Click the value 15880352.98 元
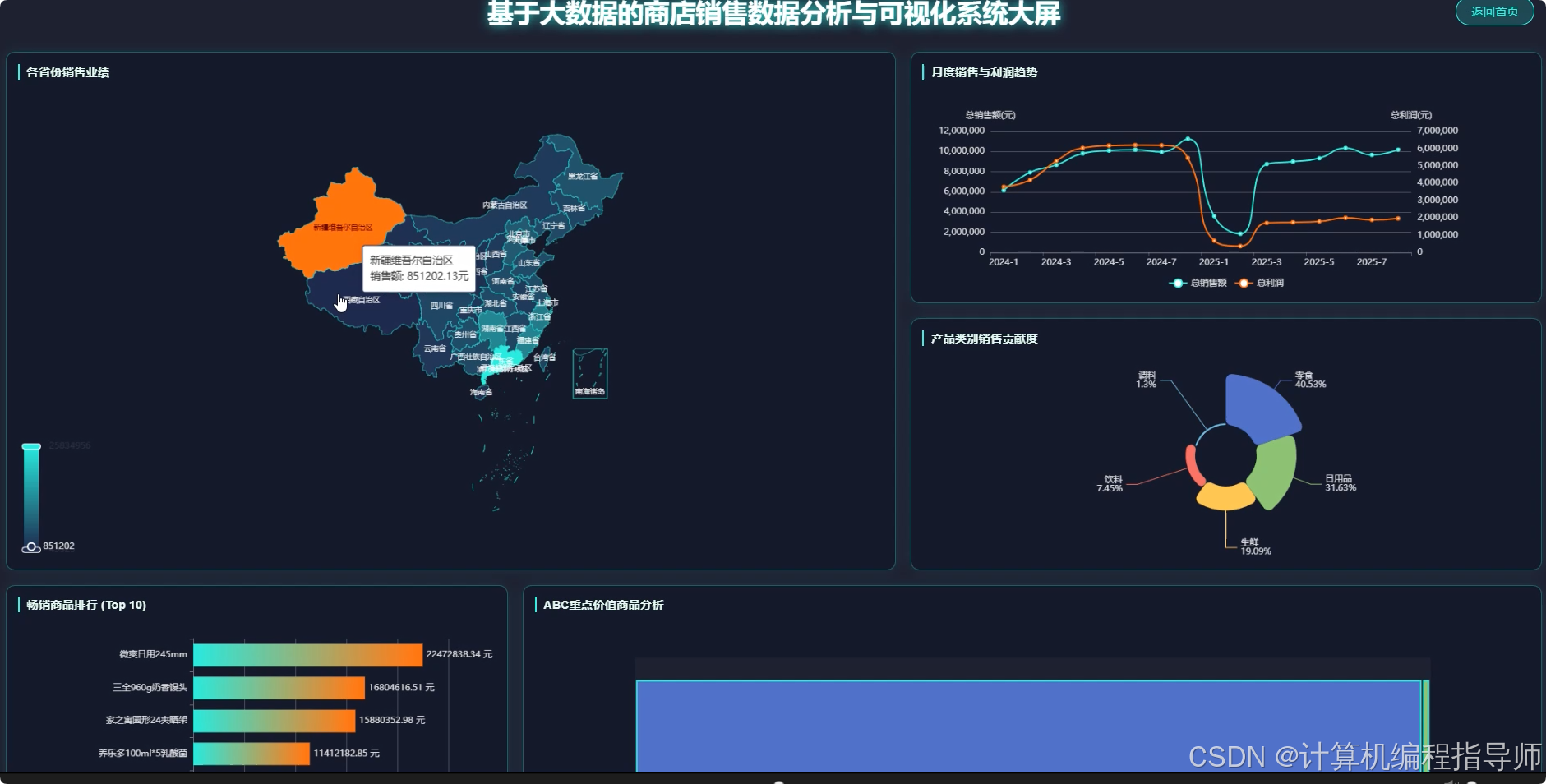The image size is (1546, 784). click(x=392, y=720)
